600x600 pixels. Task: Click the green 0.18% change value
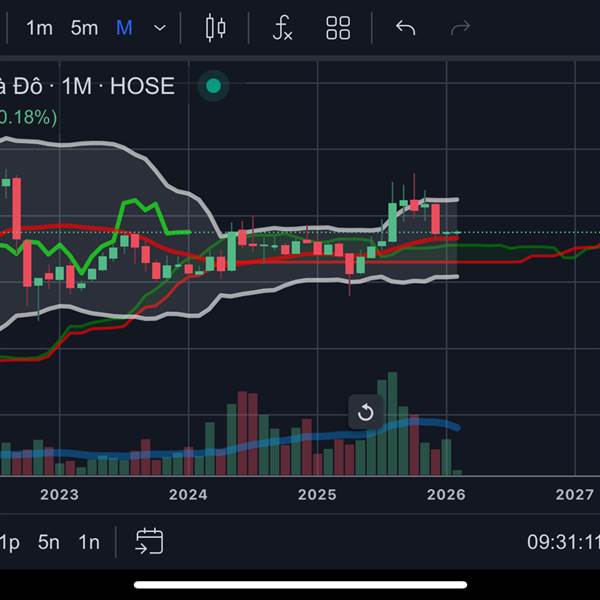tap(28, 117)
